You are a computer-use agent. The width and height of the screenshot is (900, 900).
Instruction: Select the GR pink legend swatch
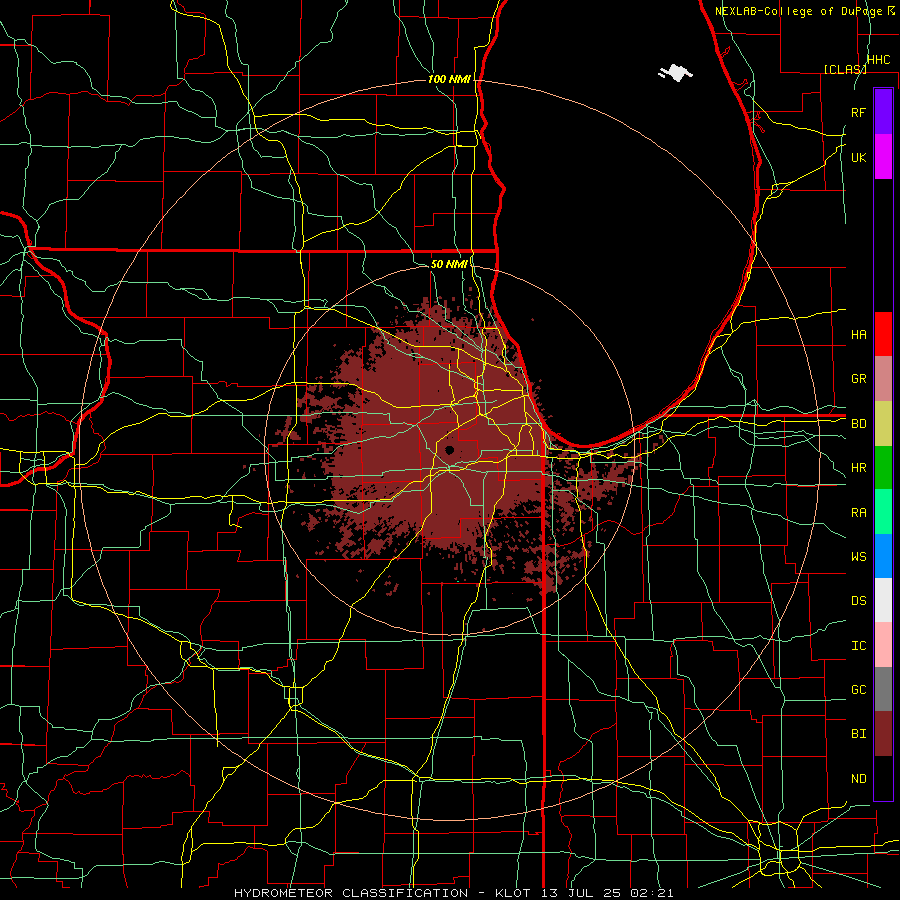[883, 379]
